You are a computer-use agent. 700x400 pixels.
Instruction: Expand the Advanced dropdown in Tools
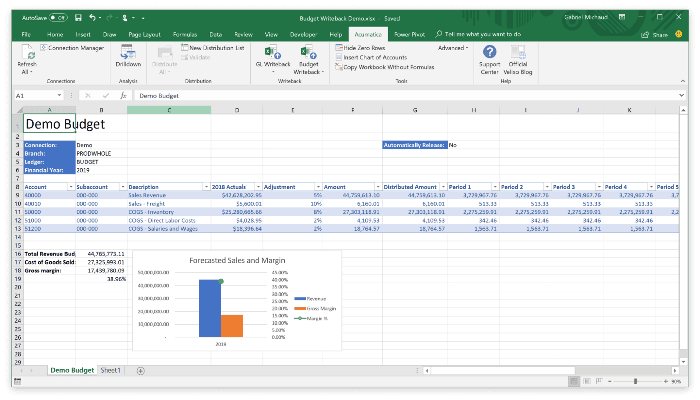(x=453, y=48)
